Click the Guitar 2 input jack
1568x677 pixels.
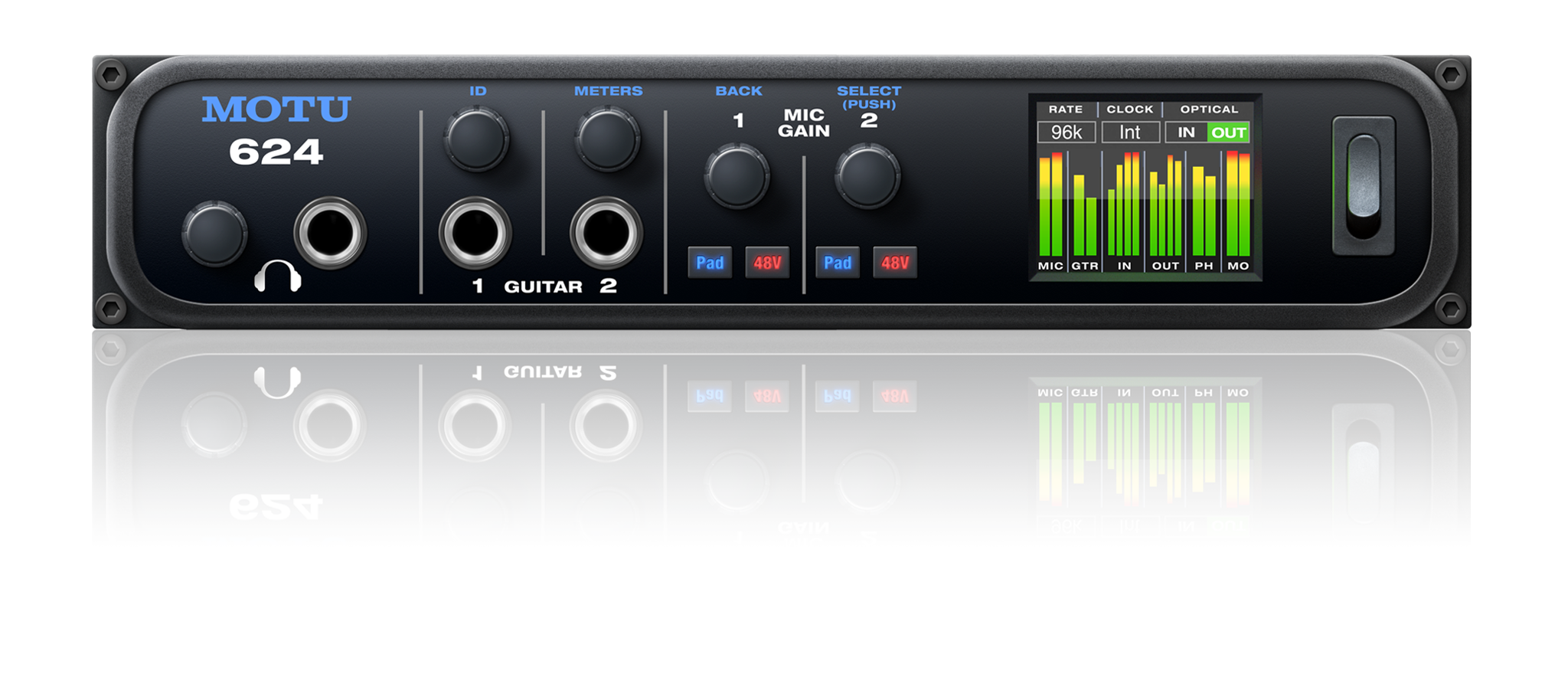[606, 233]
